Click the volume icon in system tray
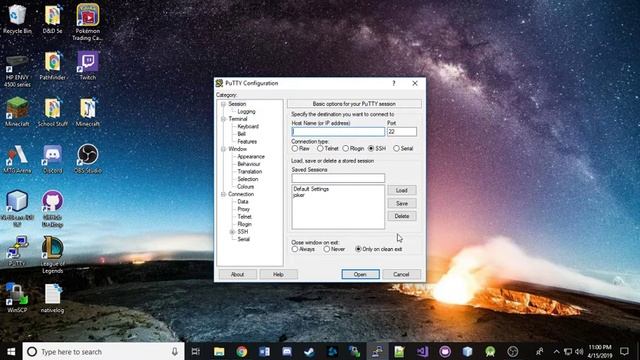The height and width of the screenshot is (360, 640). 579,351
